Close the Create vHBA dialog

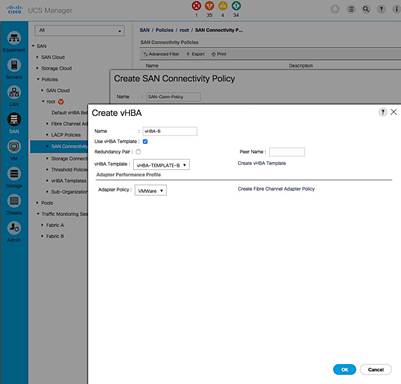coord(394,112)
